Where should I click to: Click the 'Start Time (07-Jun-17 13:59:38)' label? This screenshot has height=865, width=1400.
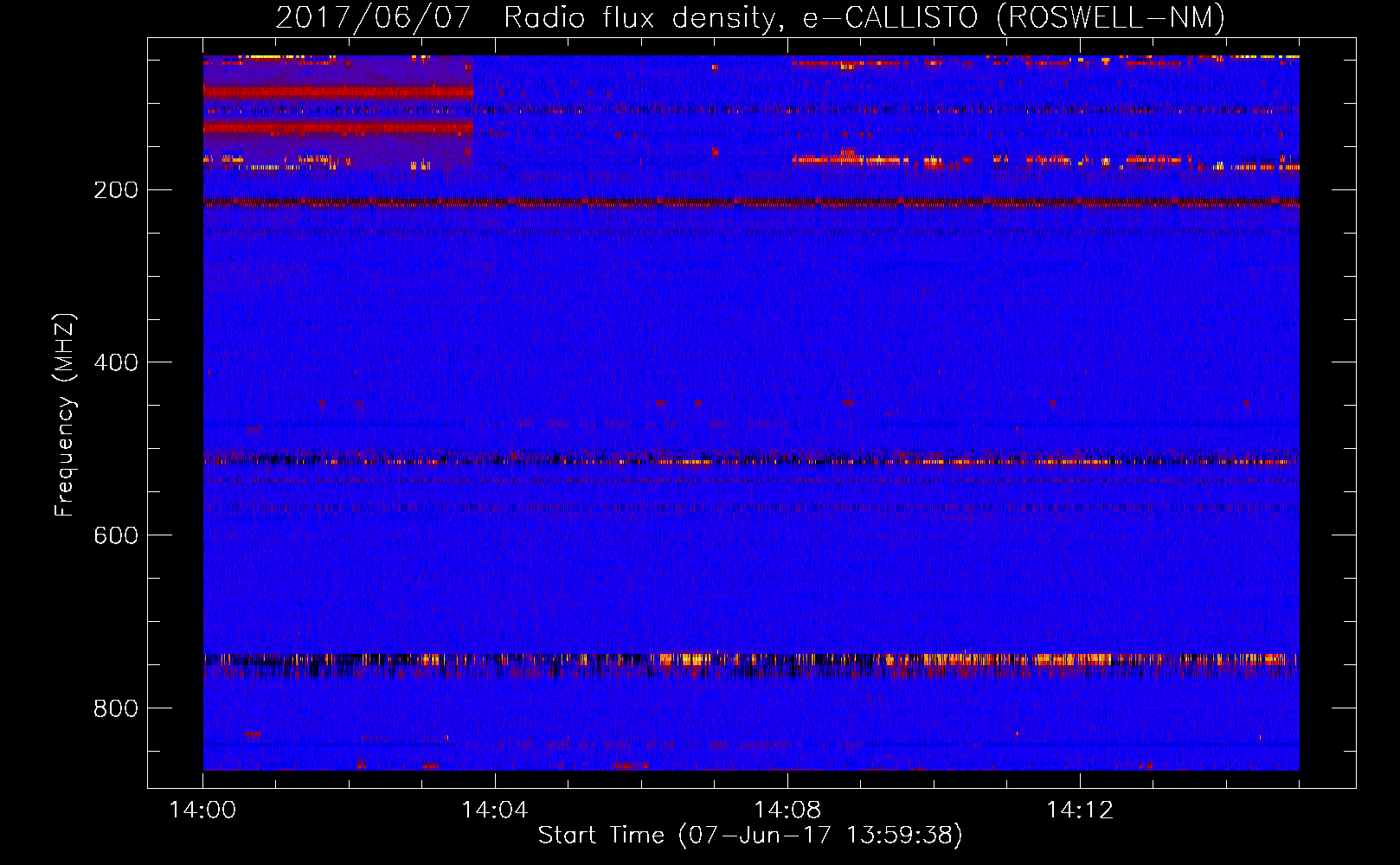[x=750, y=836]
